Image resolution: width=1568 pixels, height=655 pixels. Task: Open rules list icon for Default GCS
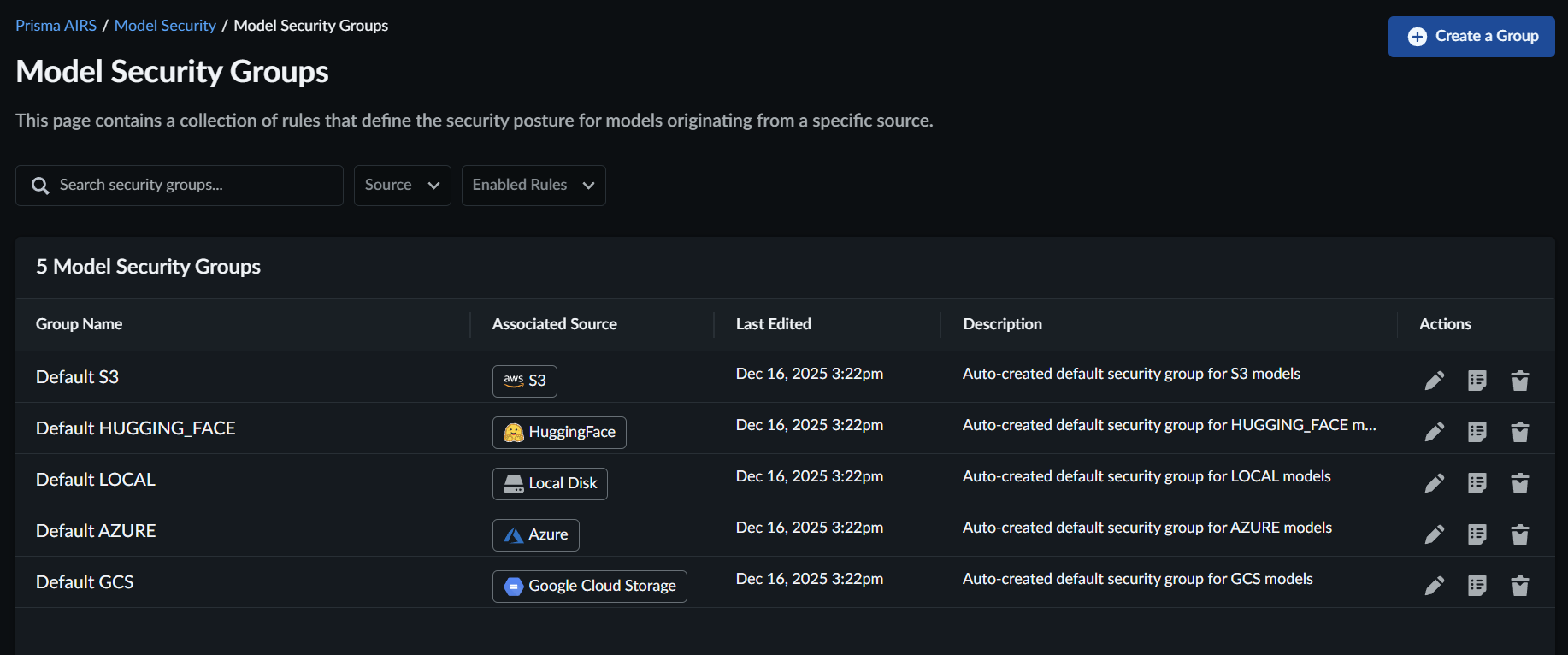1477,586
